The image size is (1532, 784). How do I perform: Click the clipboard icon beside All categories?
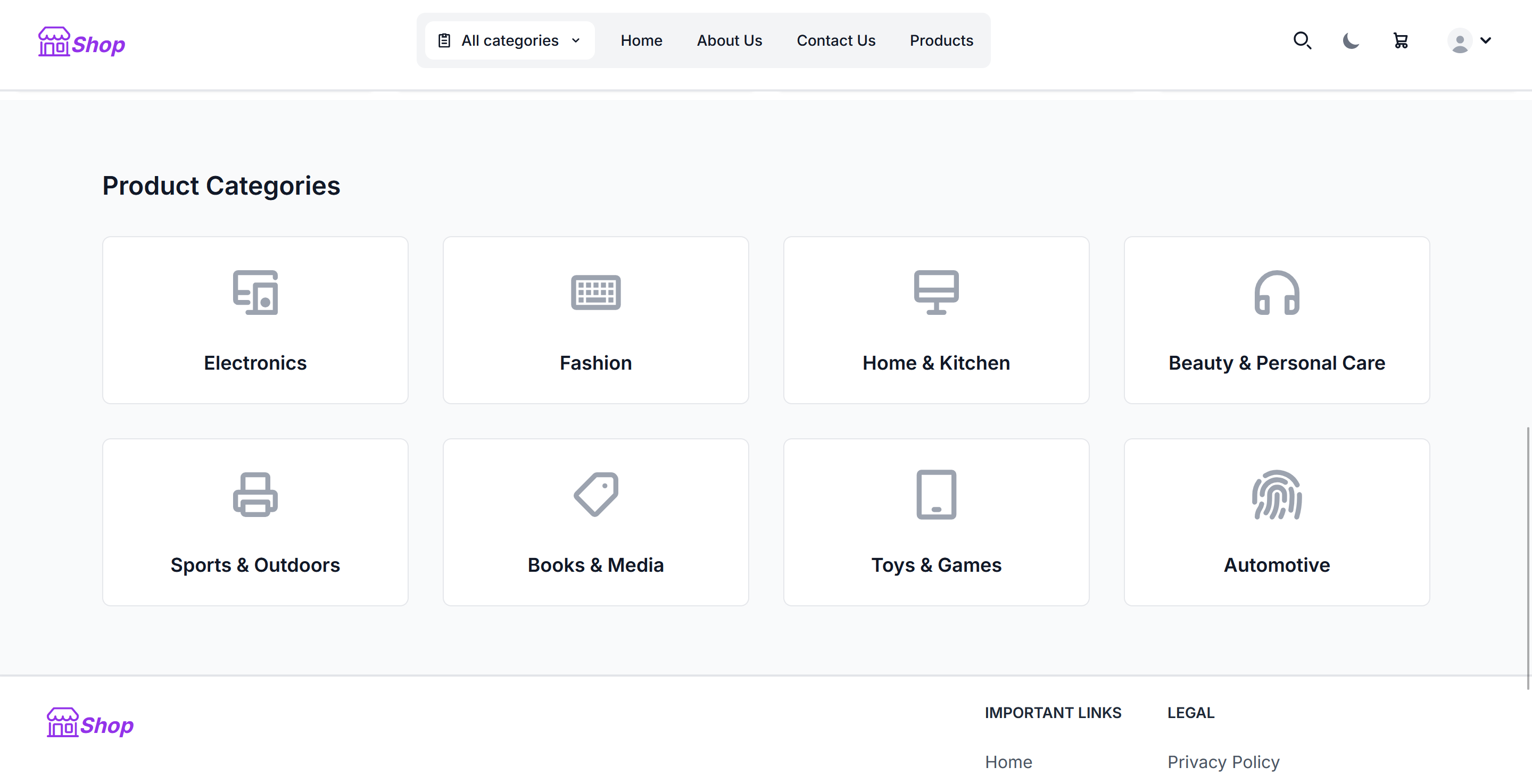point(444,40)
